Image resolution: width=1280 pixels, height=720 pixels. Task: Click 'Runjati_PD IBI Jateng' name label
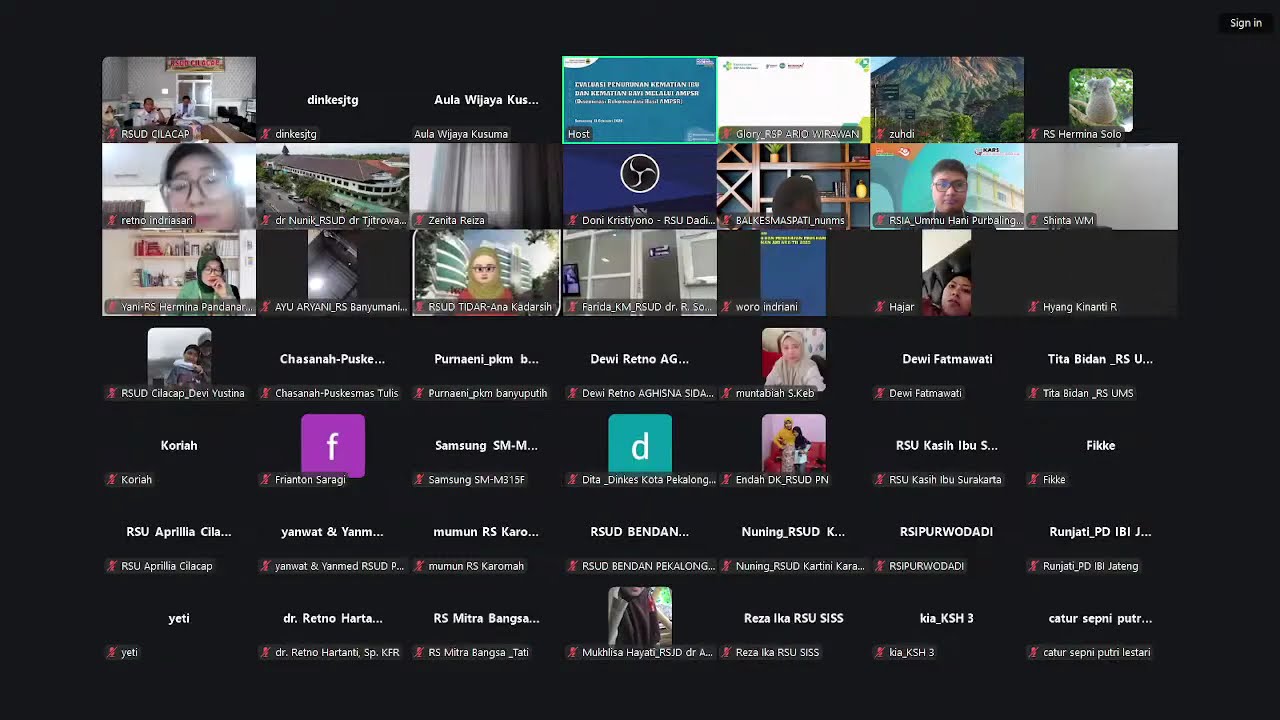click(1090, 566)
